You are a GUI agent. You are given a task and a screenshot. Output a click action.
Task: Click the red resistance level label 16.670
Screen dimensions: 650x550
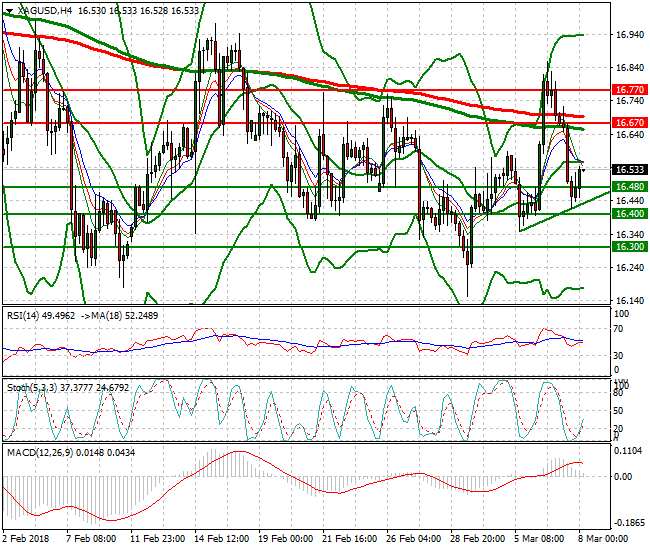(630, 123)
